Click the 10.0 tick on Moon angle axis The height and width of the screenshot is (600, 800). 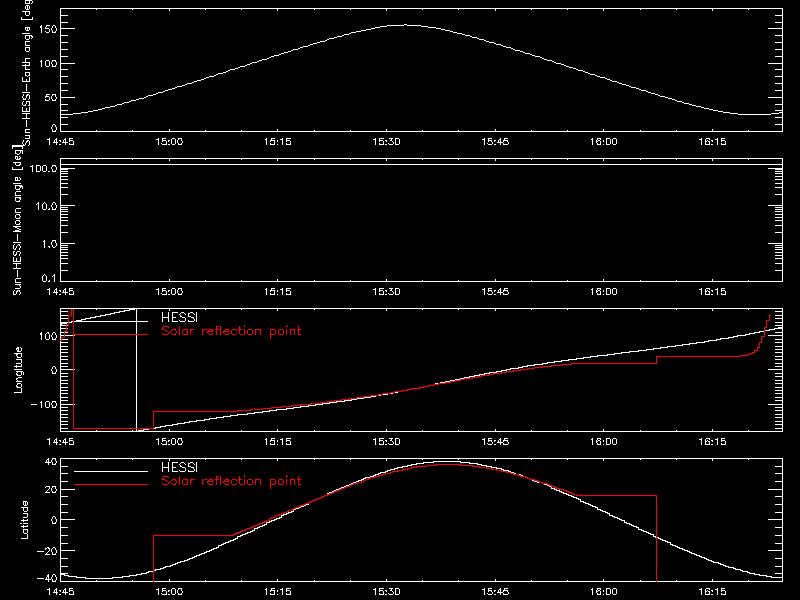pos(45,206)
